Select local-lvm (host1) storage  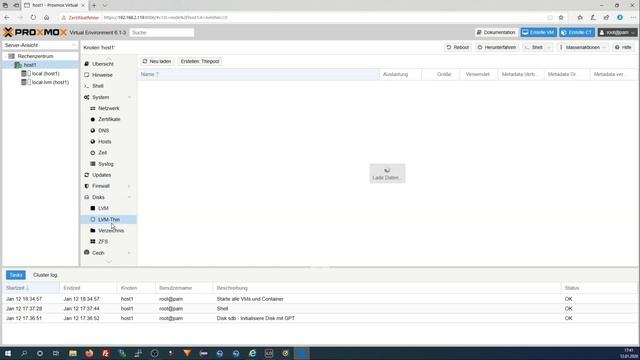coord(50,82)
